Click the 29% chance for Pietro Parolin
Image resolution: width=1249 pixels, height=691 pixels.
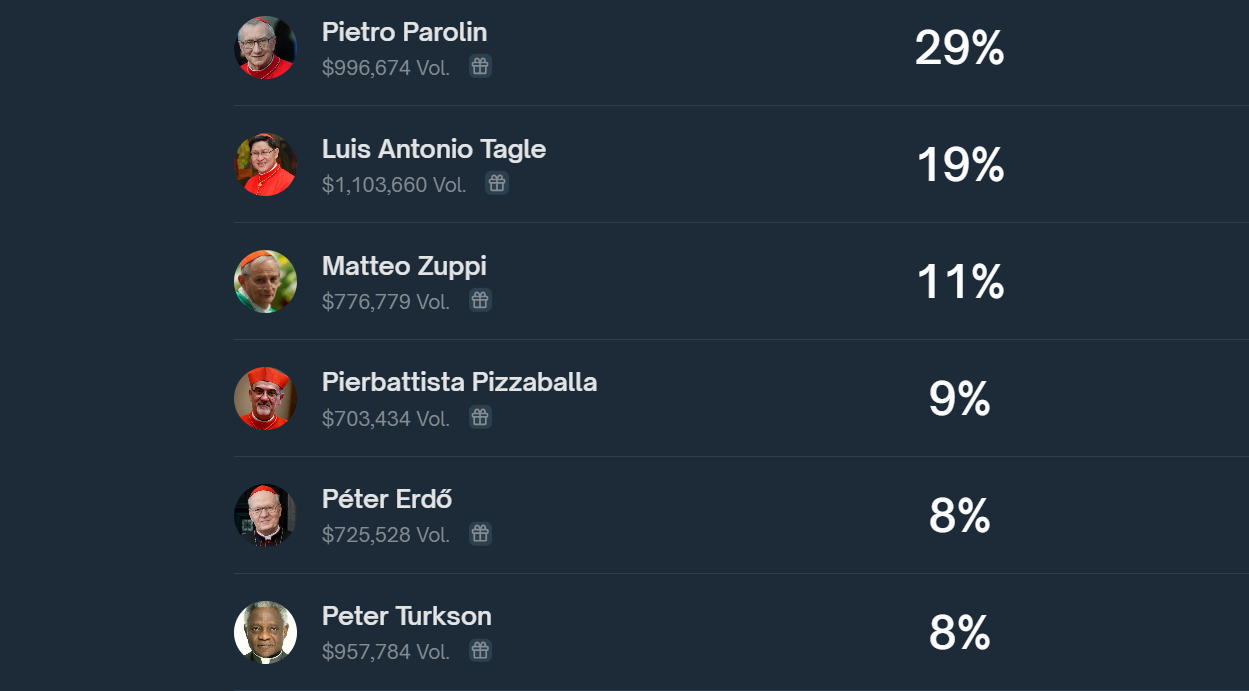959,48
